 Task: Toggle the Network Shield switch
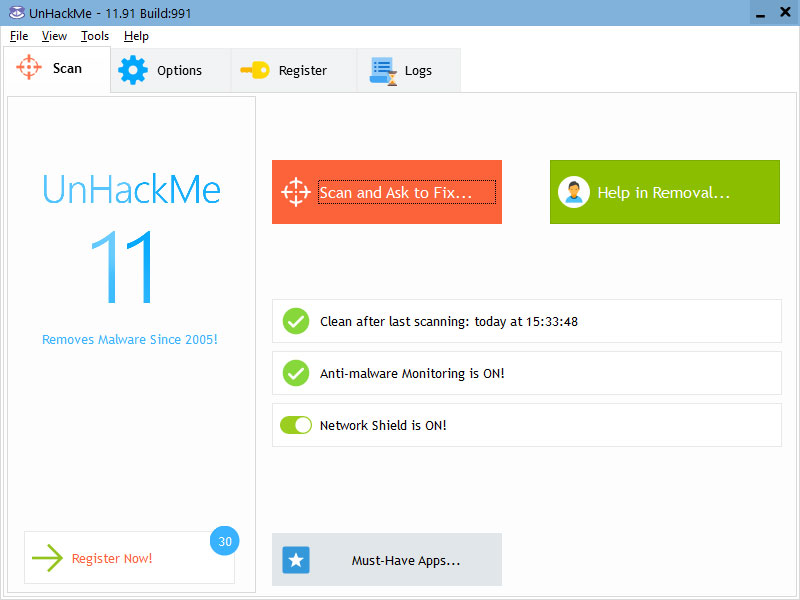296,425
